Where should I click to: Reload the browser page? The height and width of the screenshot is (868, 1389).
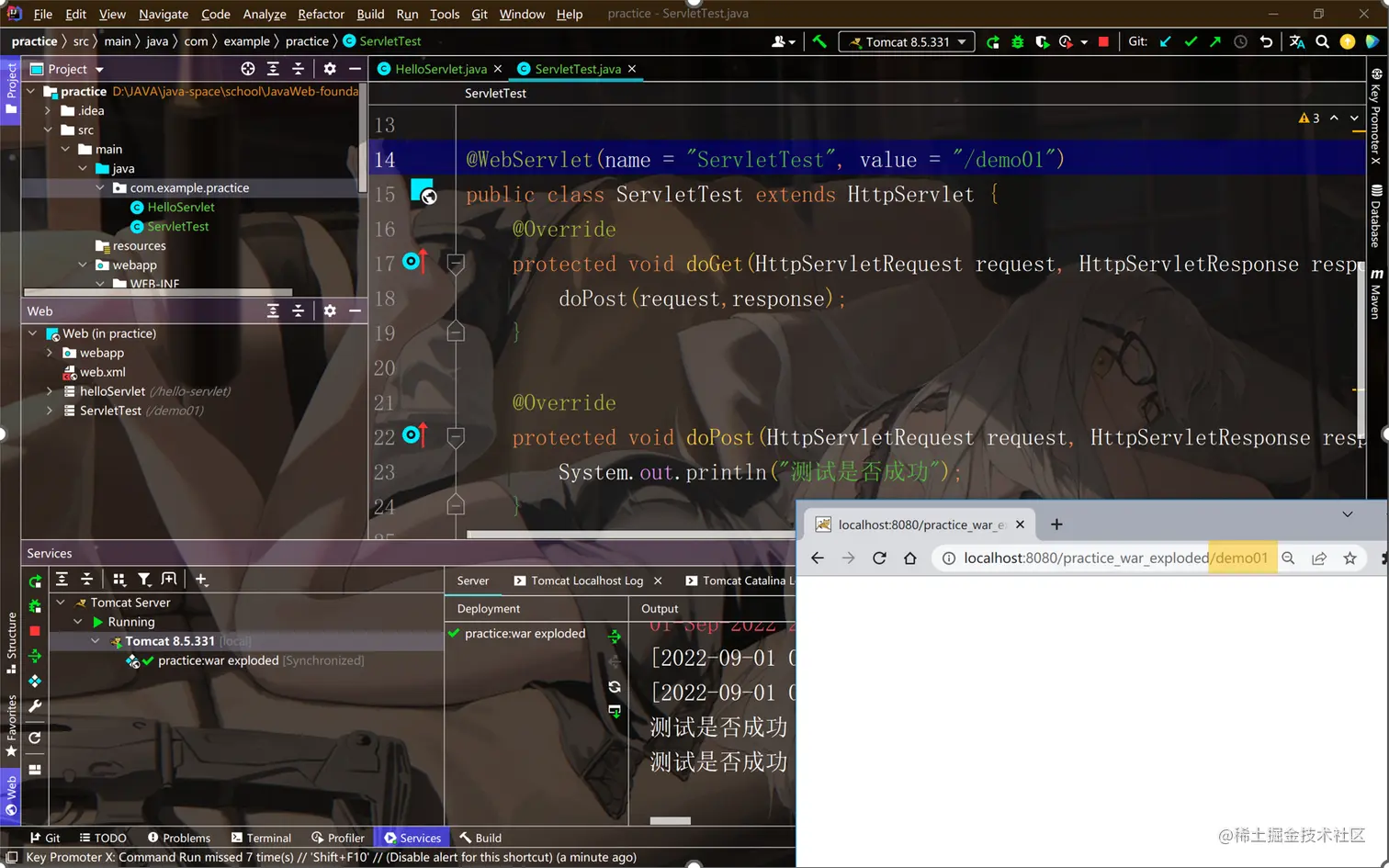(x=879, y=558)
